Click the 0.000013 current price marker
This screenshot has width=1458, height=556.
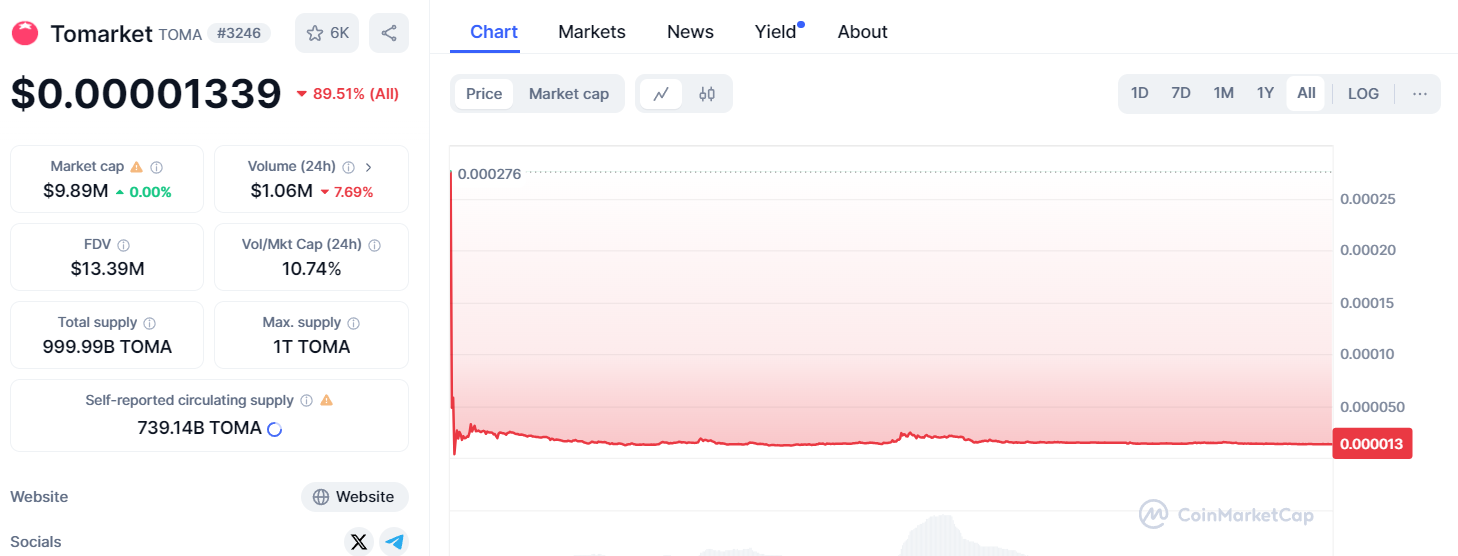(x=1372, y=444)
